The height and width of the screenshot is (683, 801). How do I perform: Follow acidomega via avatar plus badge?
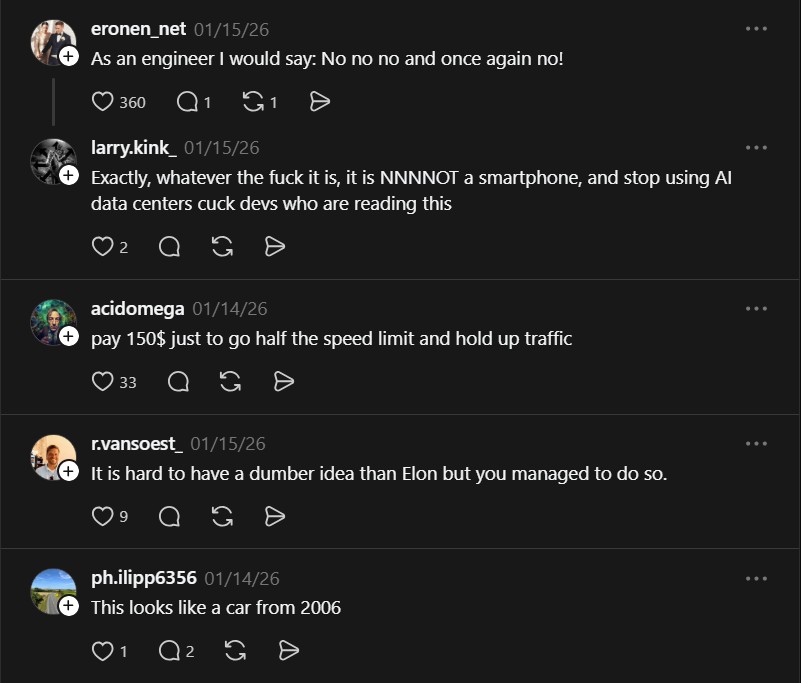click(x=69, y=337)
